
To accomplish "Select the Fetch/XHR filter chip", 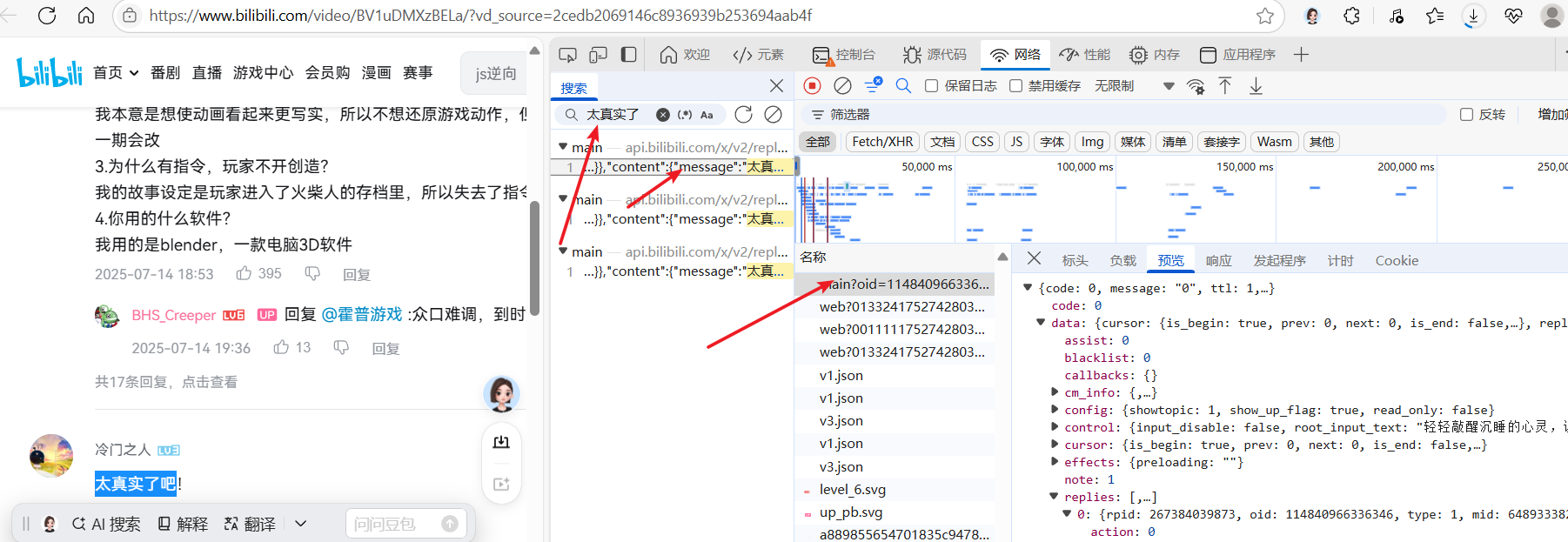I will pos(882,142).
